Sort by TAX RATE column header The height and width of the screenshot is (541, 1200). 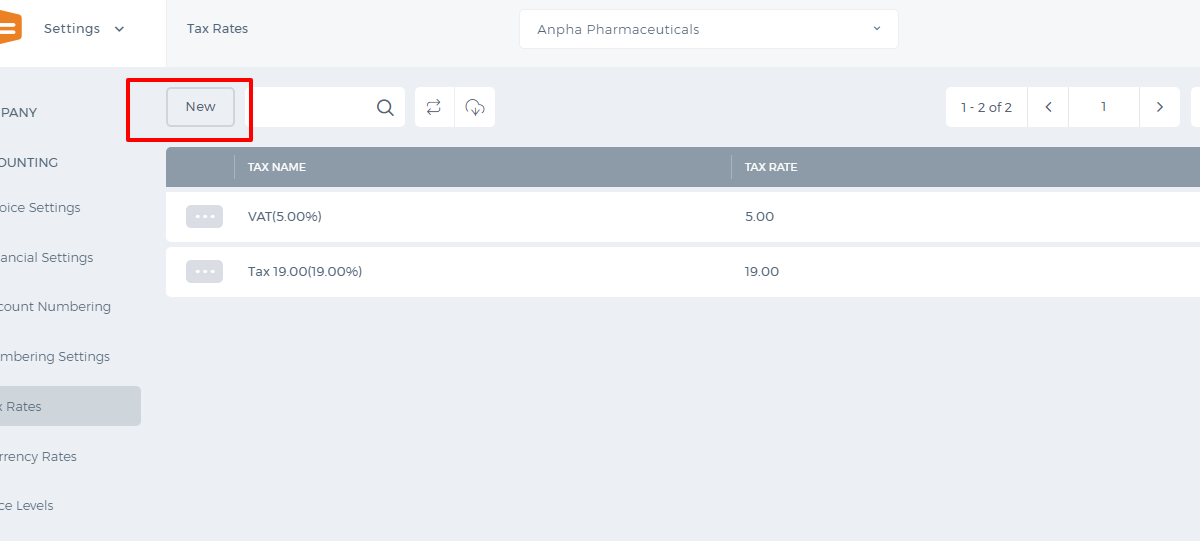click(771, 167)
